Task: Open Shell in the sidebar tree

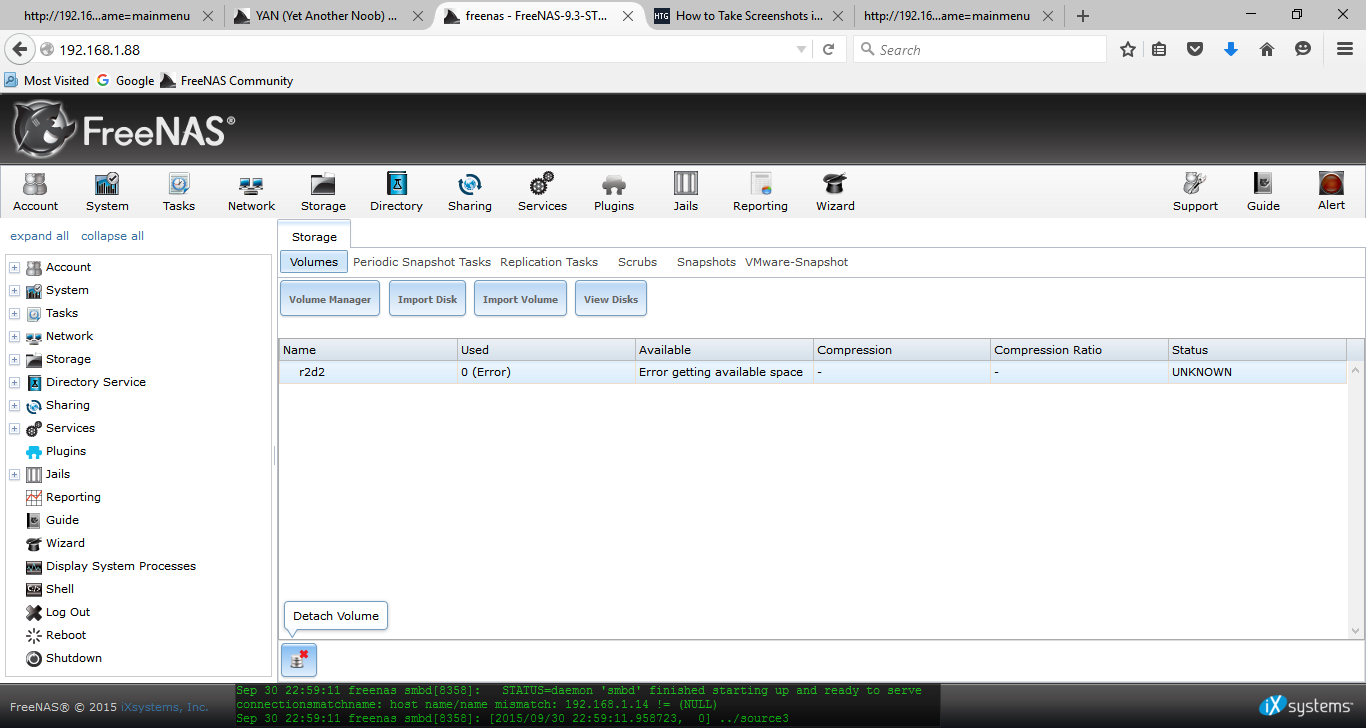Action: point(60,589)
